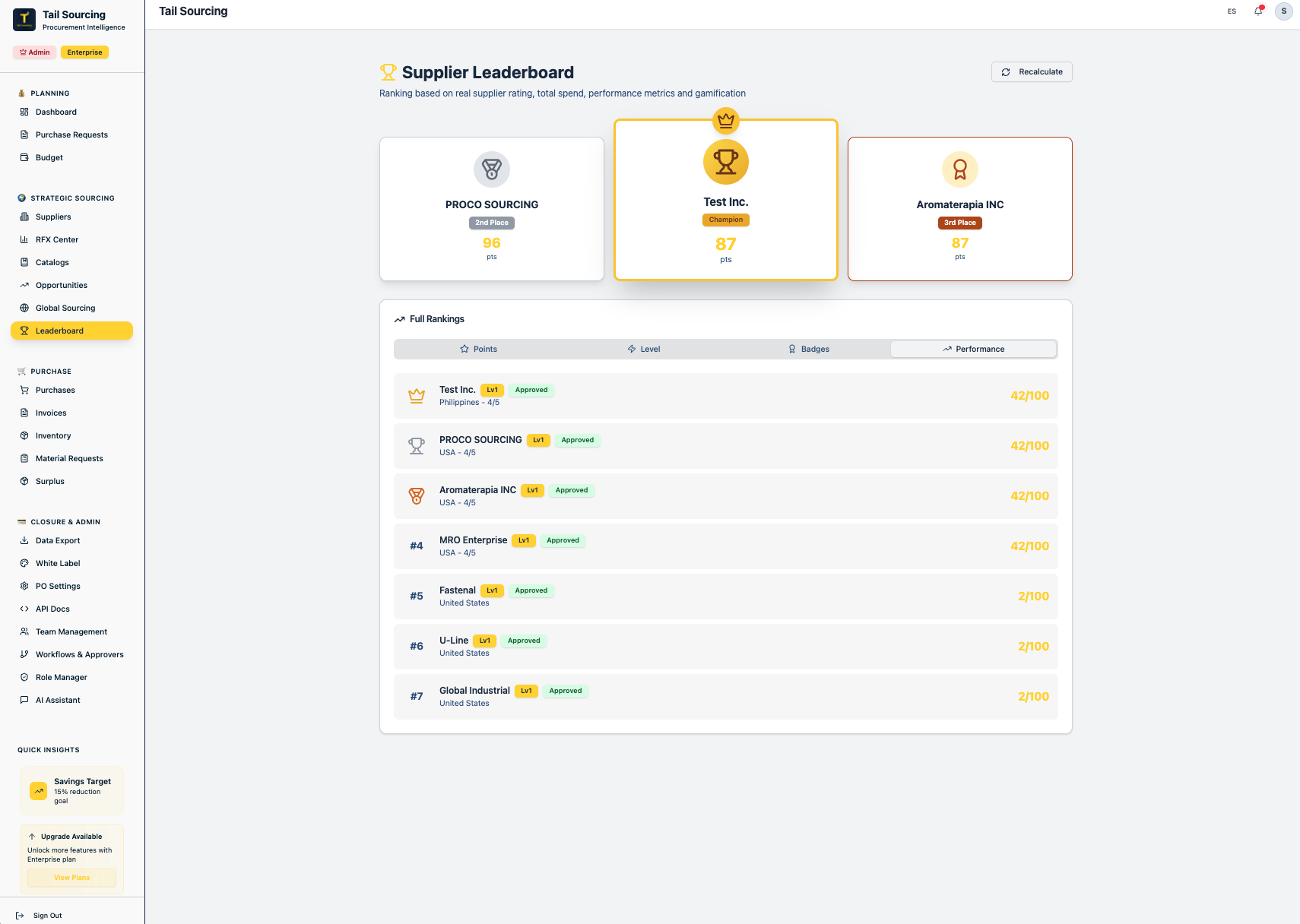Image resolution: width=1300 pixels, height=924 pixels.
Task: Click PROCO SOURCING name in rankings list
Action: tap(480, 440)
